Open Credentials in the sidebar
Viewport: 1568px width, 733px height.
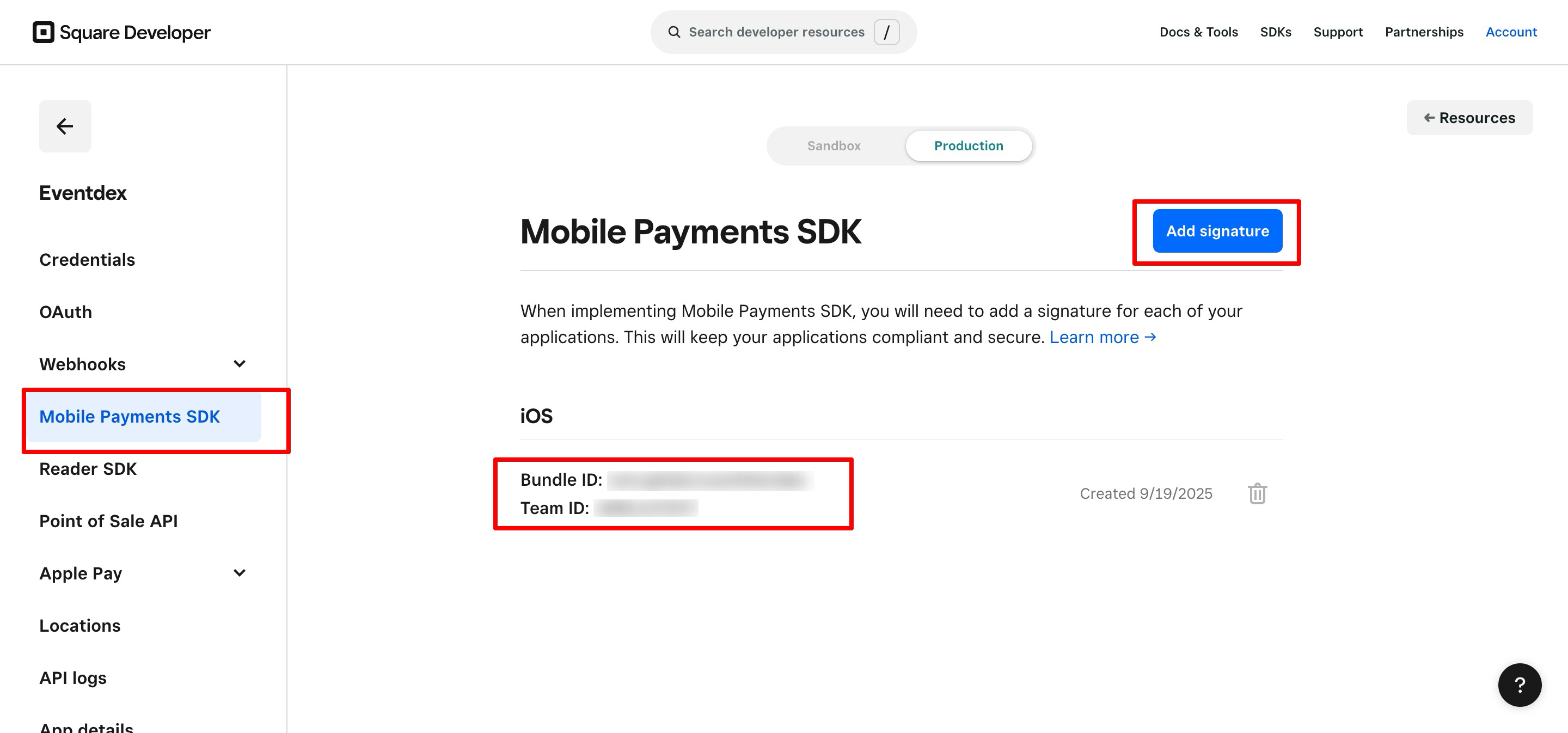(x=87, y=260)
